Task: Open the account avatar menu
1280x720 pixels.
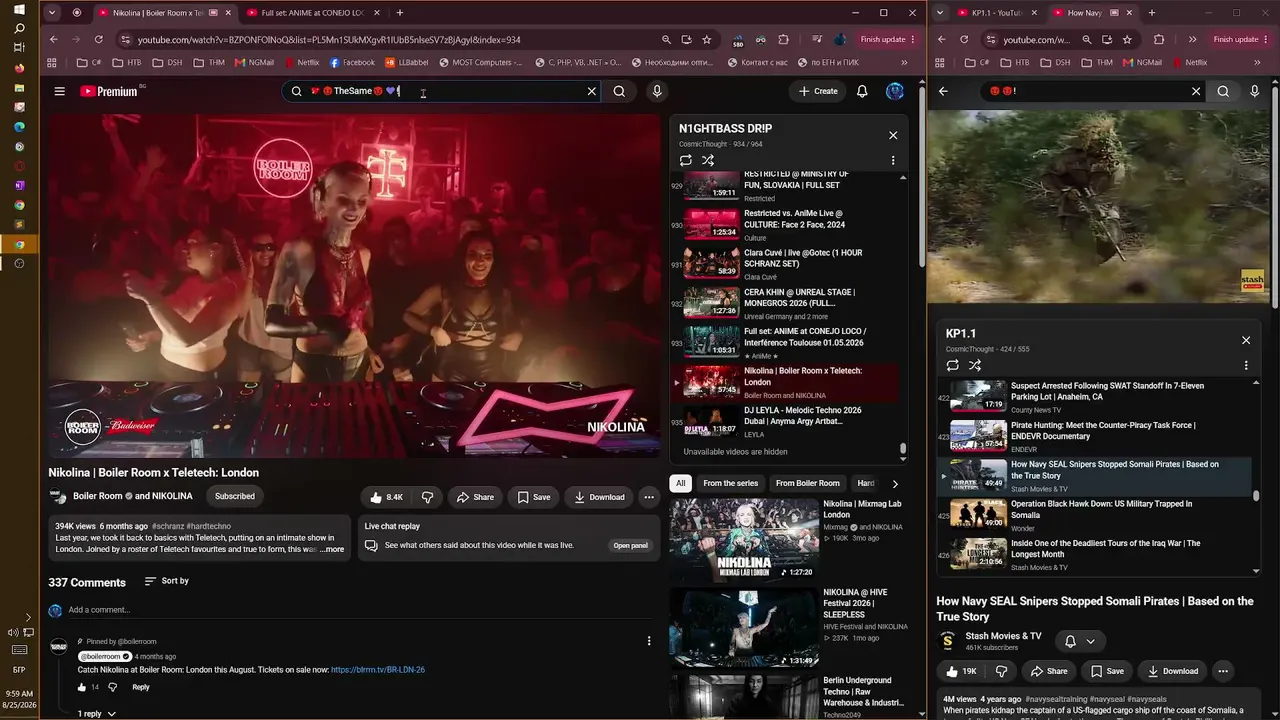Action: [x=895, y=91]
